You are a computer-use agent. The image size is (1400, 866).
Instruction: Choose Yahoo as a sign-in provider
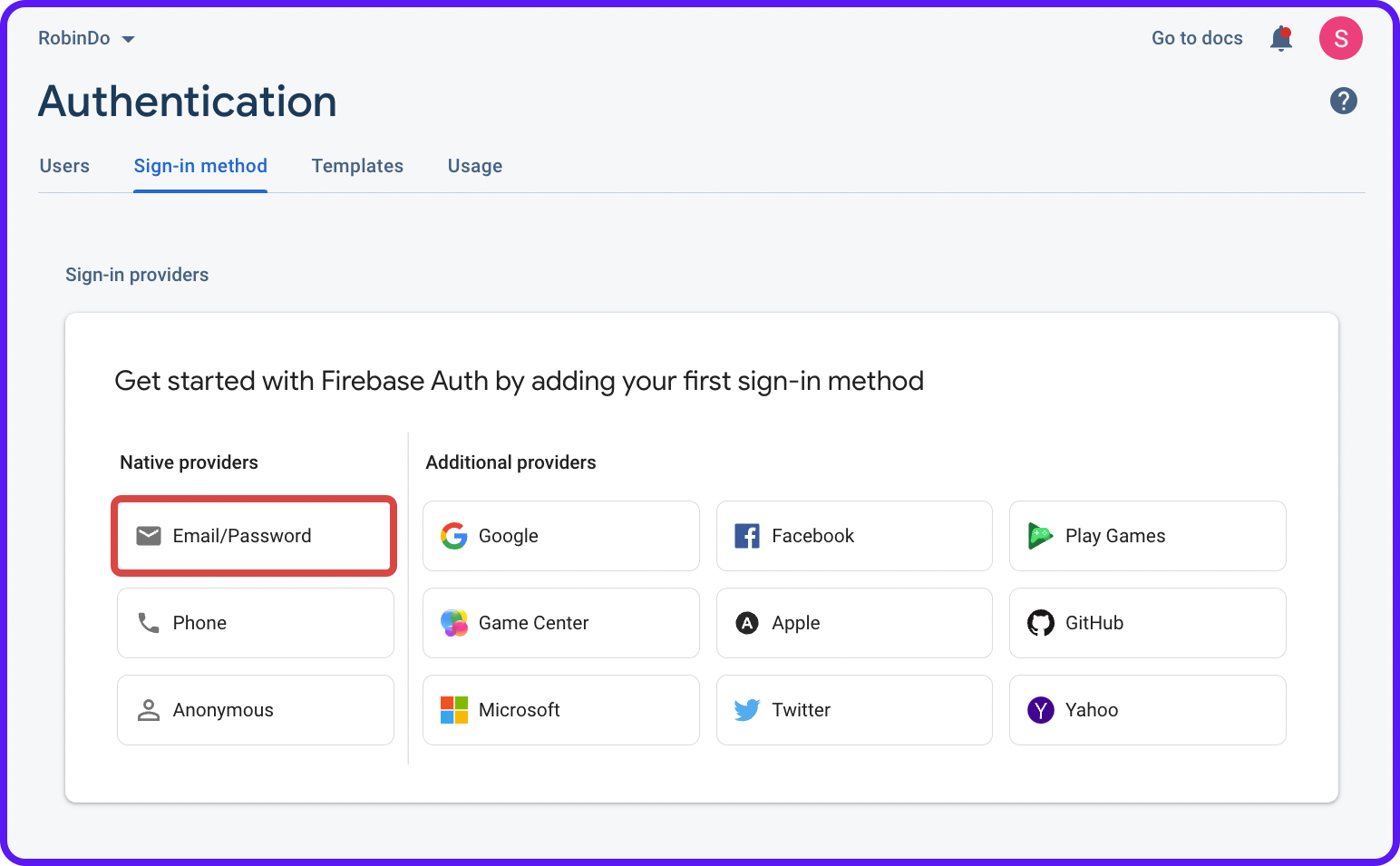(x=1146, y=710)
